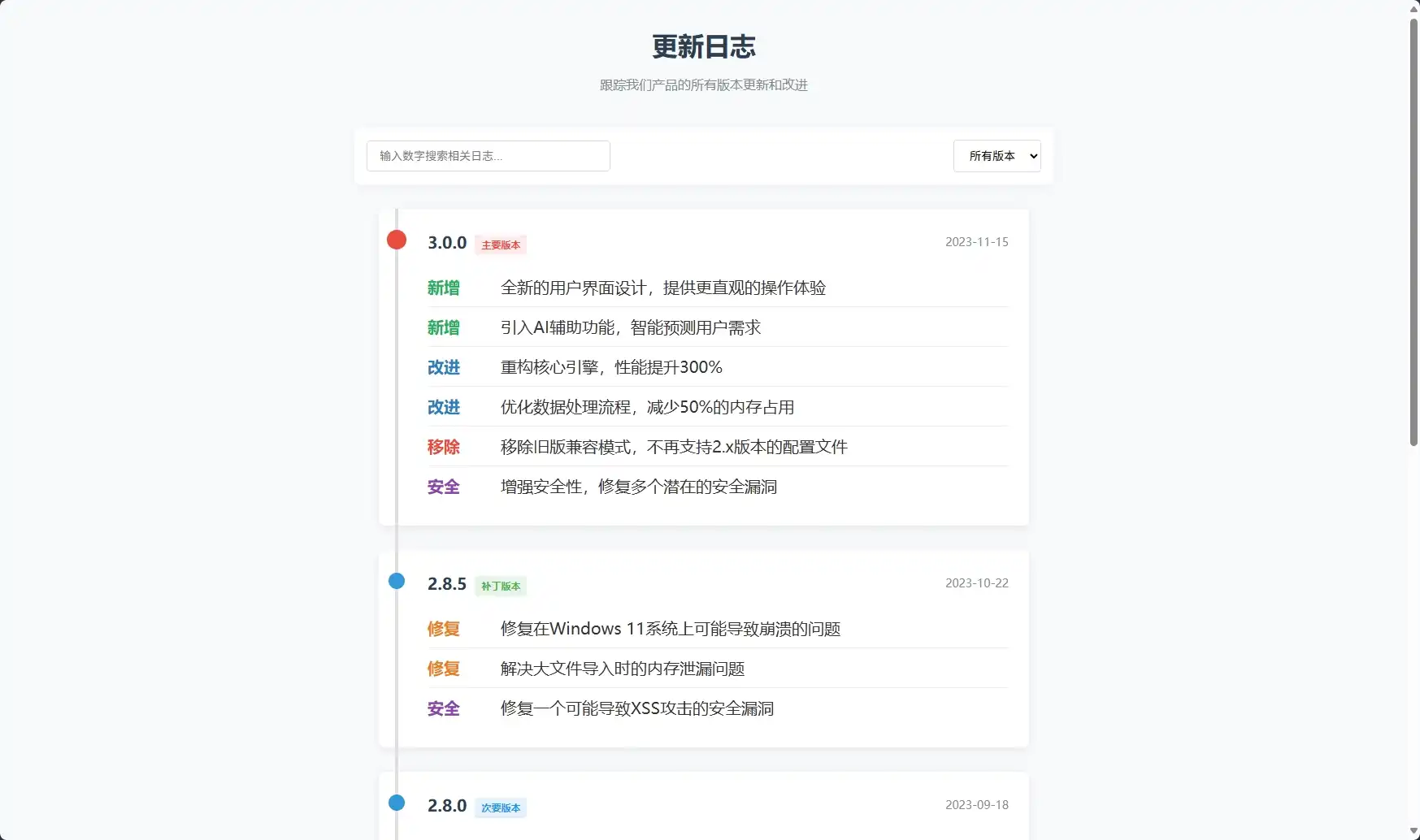Click the 2.8.0 version number

tap(447, 806)
